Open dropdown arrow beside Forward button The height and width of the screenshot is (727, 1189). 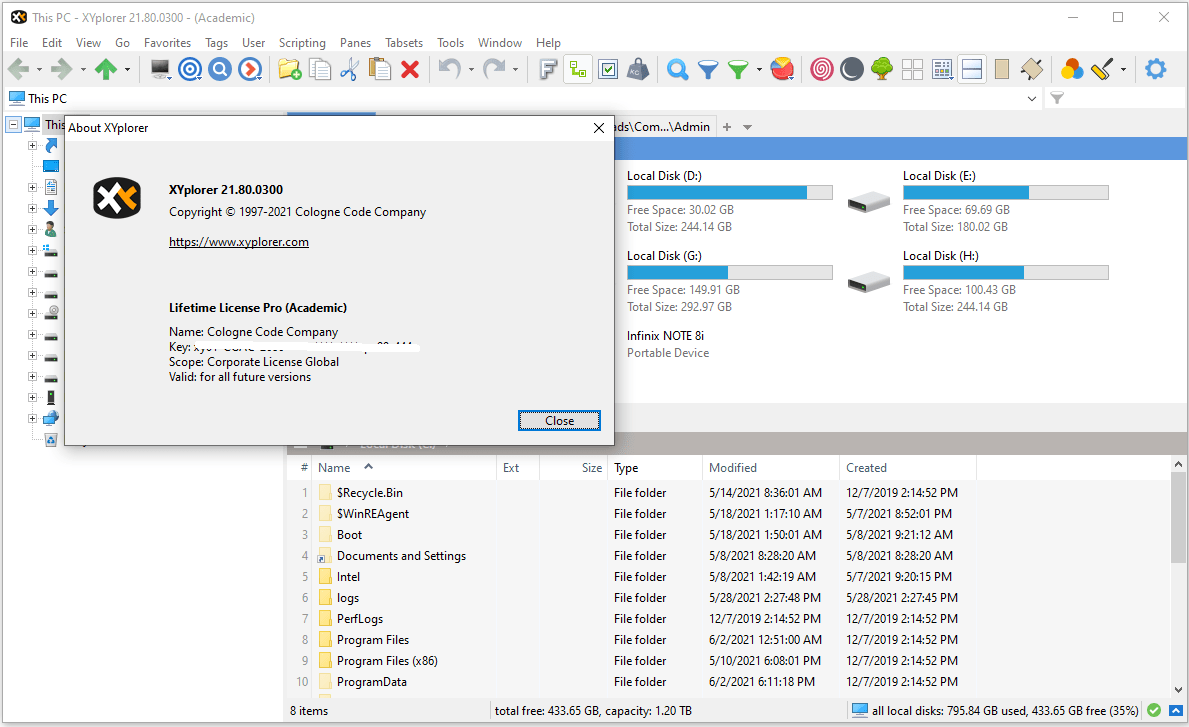83,70
